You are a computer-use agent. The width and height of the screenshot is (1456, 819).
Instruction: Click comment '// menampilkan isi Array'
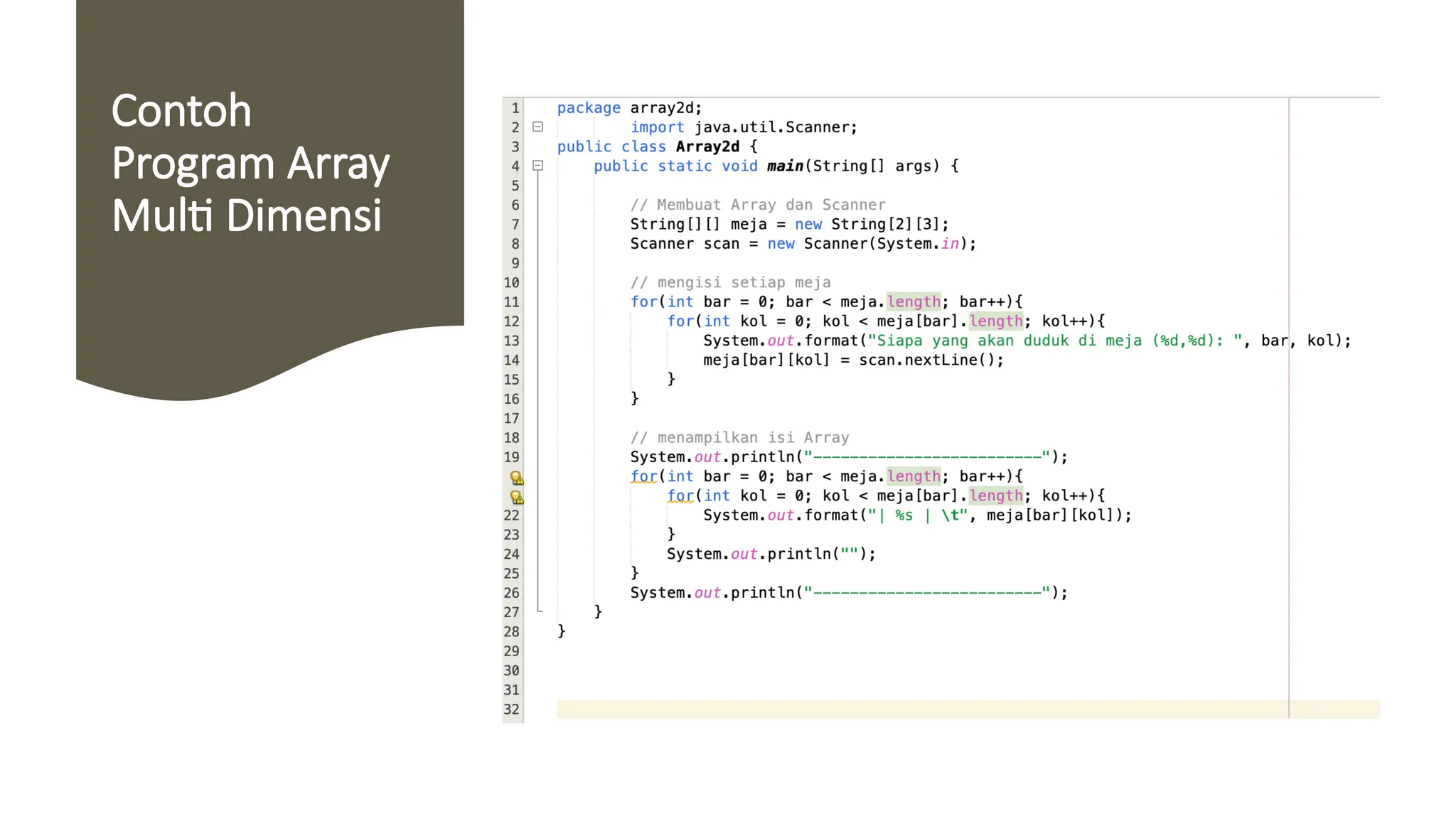click(x=739, y=437)
